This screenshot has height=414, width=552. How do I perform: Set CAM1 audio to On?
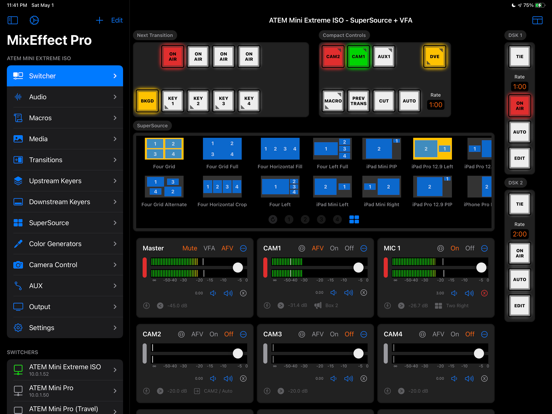334,248
